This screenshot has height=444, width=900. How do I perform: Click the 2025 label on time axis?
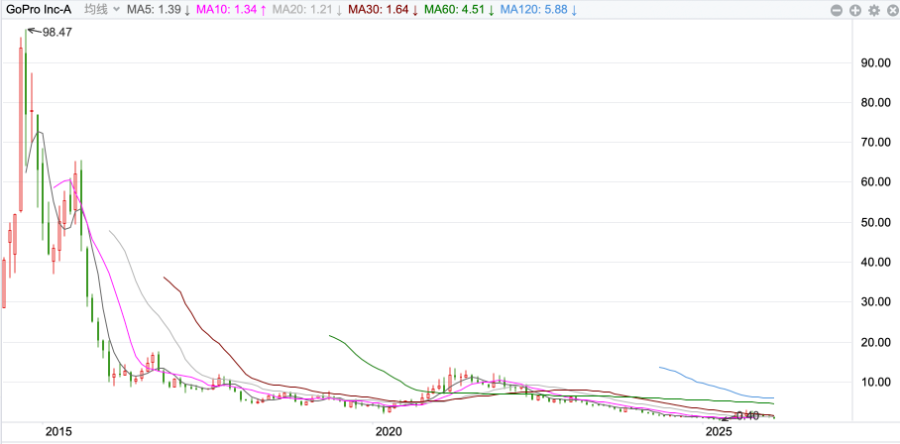(x=717, y=432)
